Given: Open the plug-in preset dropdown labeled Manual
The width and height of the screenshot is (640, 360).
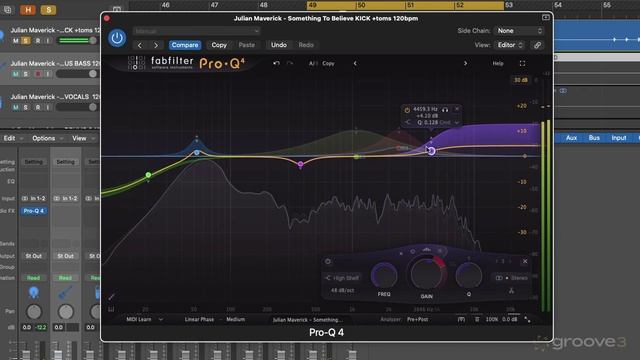Looking at the screenshot, I should pos(196,31).
